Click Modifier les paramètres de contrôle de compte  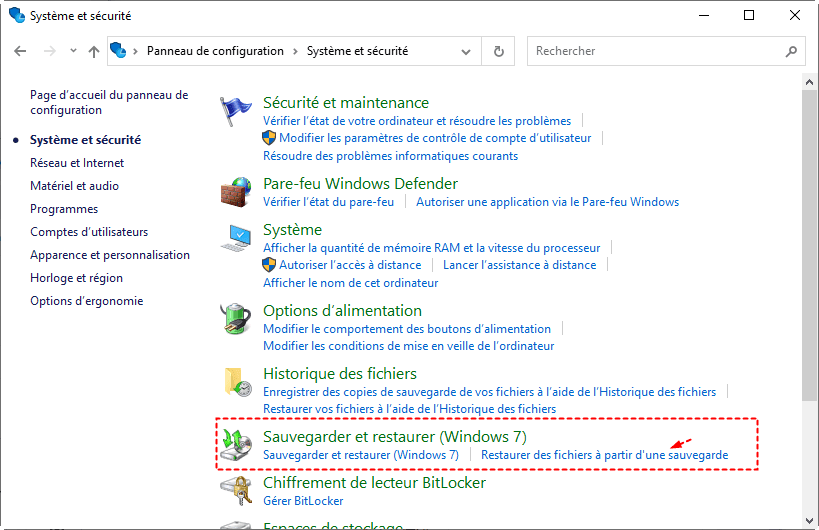pos(435,138)
